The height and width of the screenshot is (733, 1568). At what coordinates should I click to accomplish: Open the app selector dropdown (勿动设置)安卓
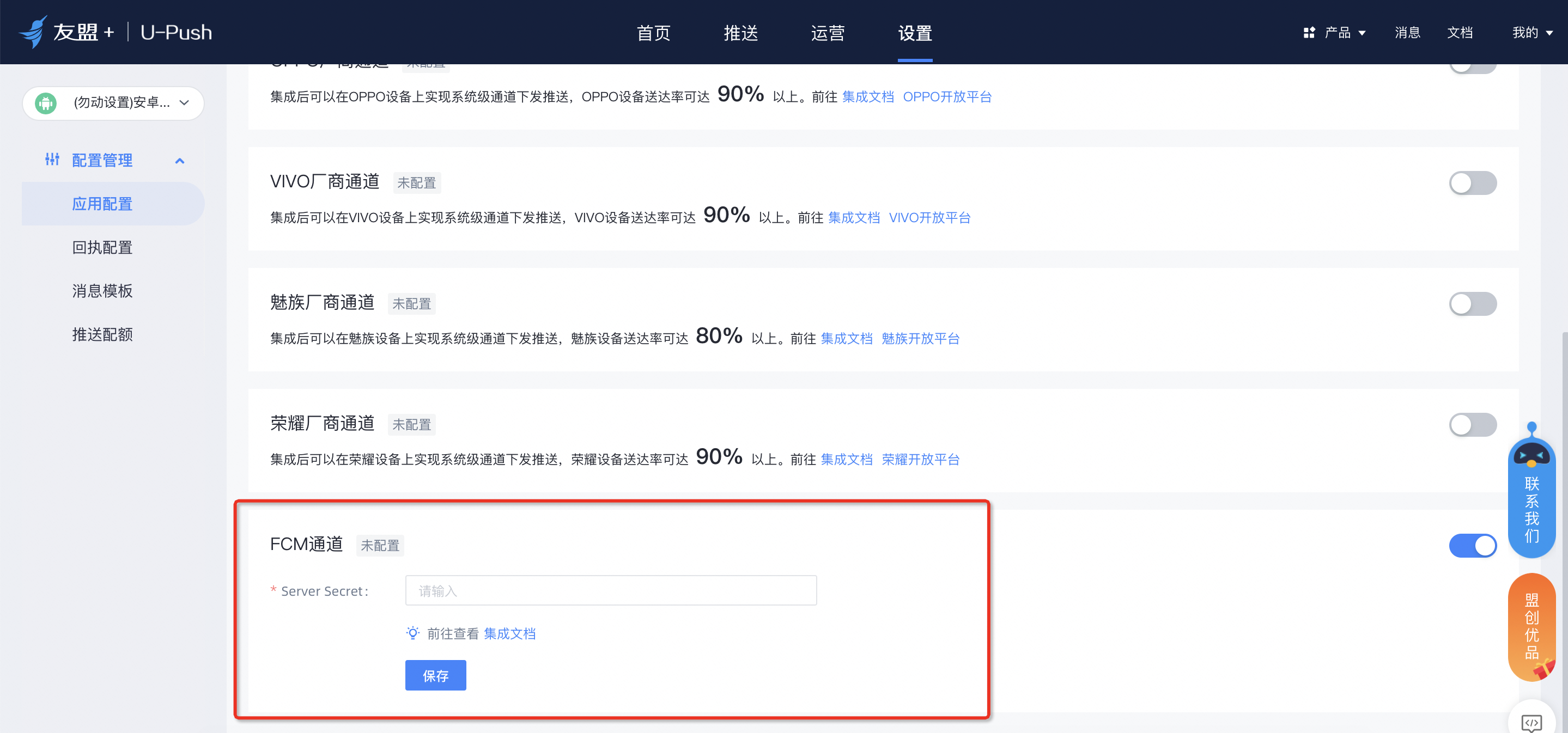[x=113, y=103]
